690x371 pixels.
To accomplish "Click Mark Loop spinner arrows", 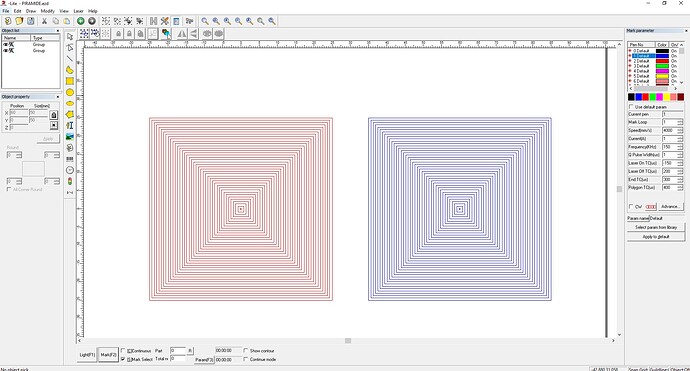I will coord(680,122).
